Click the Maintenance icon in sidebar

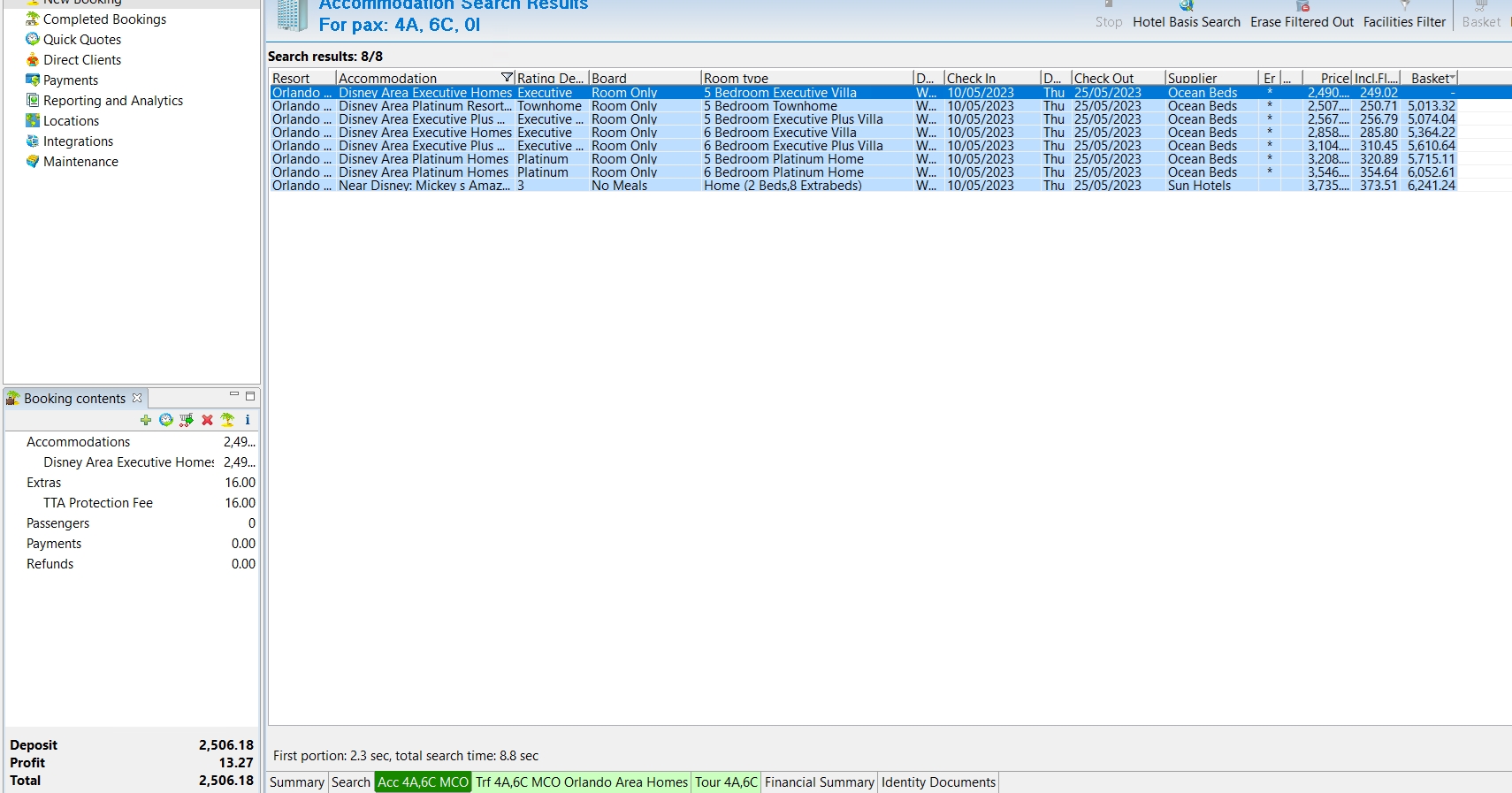[33, 161]
